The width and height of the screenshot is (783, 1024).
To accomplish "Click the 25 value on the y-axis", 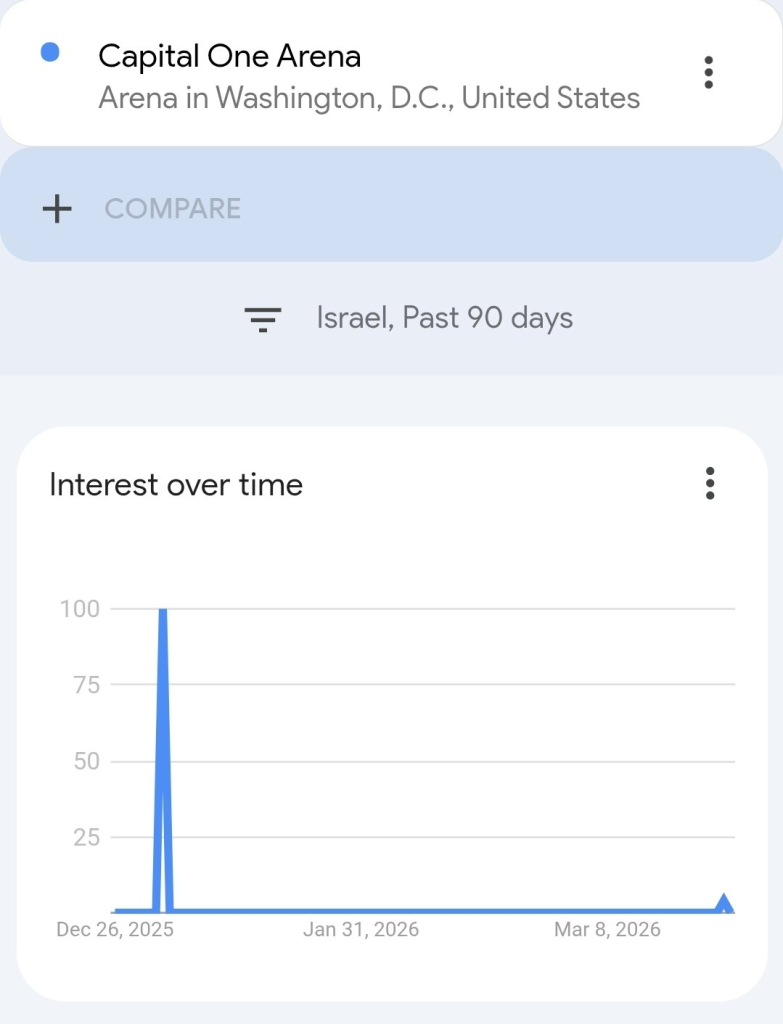I will coord(86,837).
